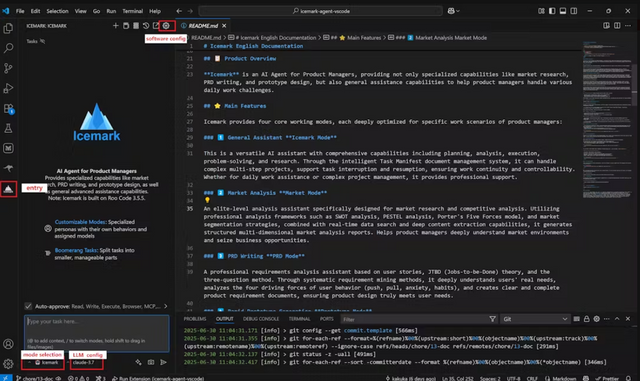This screenshot has width=640, height=381.
Task: Click the Markdown language mode in status bar
Action: click(x=561, y=378)
